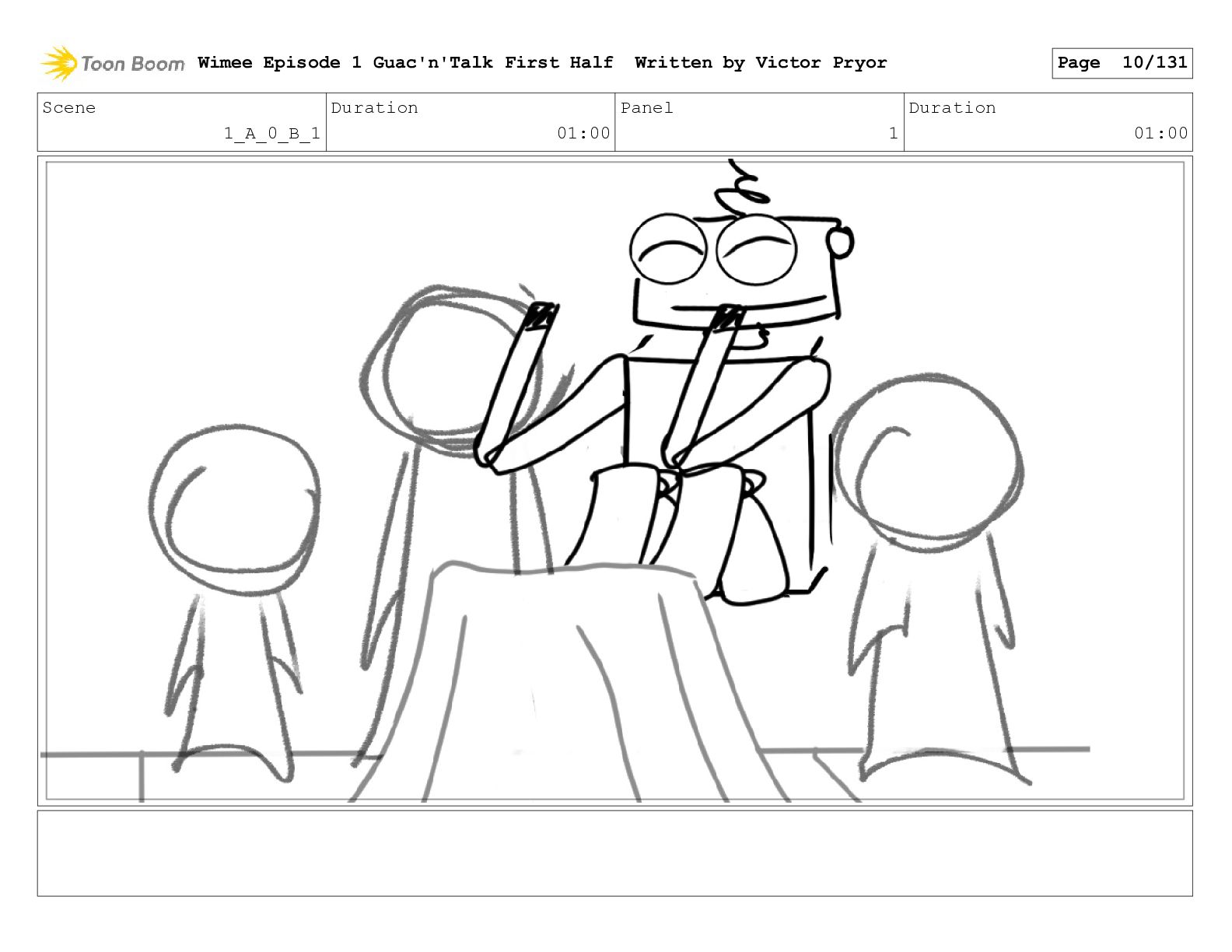Select the panel duration value '01:00'

[x=1161, y=134]
